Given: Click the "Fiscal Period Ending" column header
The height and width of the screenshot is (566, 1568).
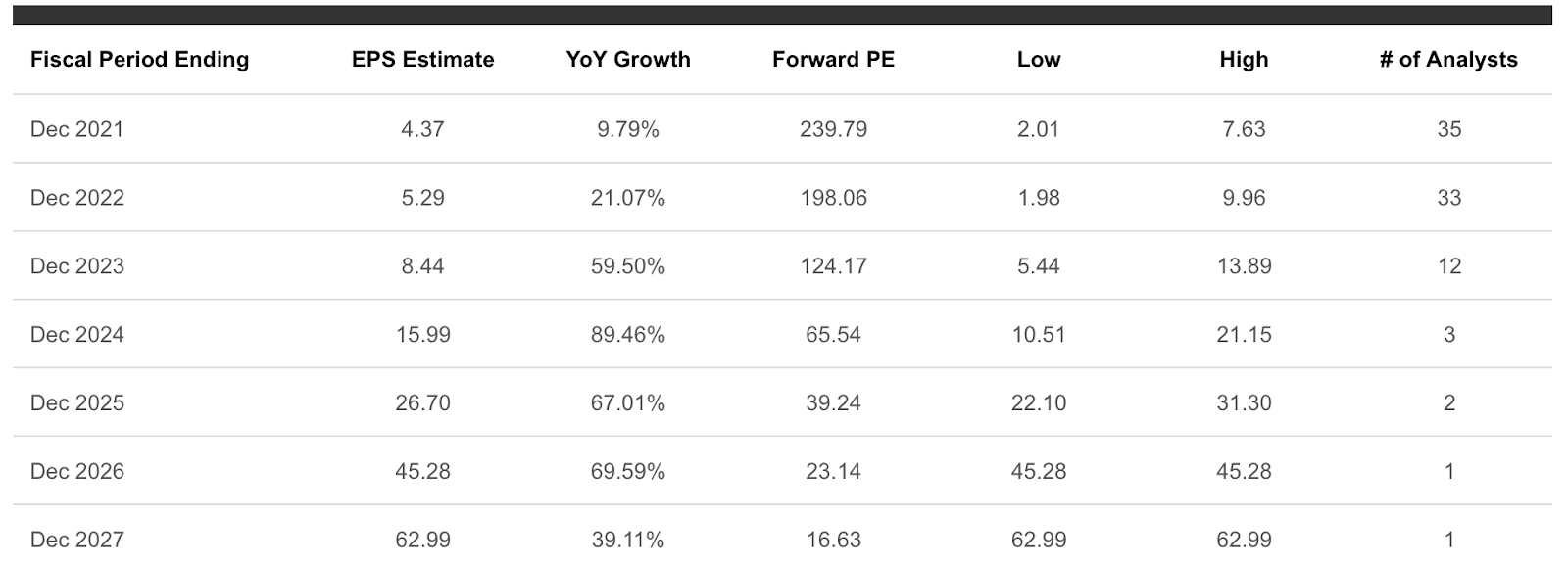Looking at the screenshot, I should [x=139, y=60].
